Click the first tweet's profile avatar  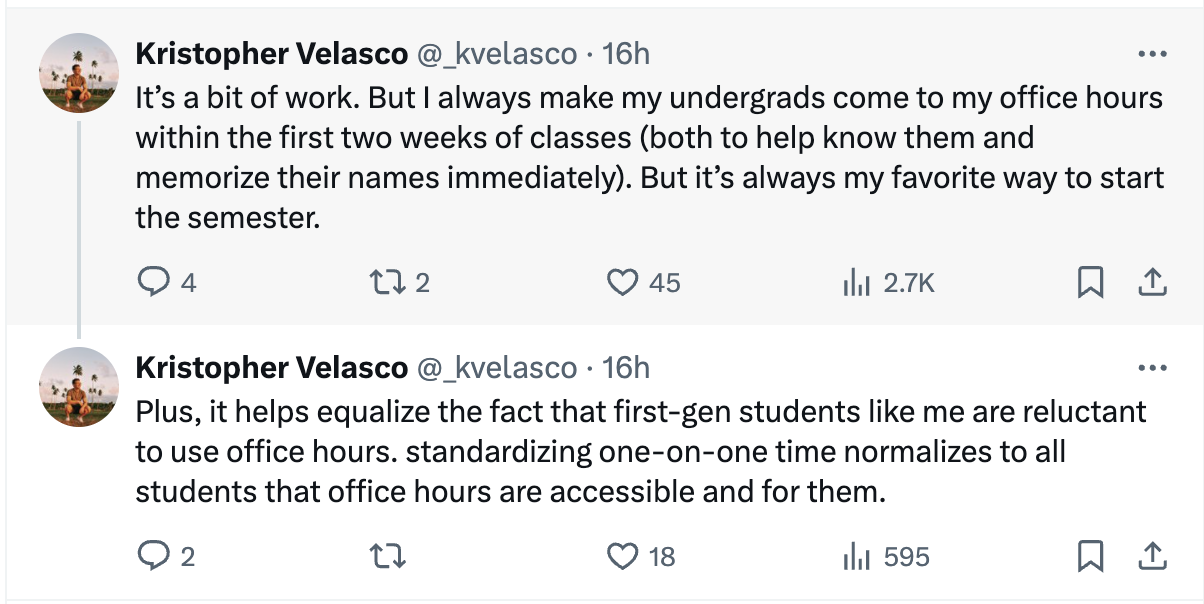point(79,74)
